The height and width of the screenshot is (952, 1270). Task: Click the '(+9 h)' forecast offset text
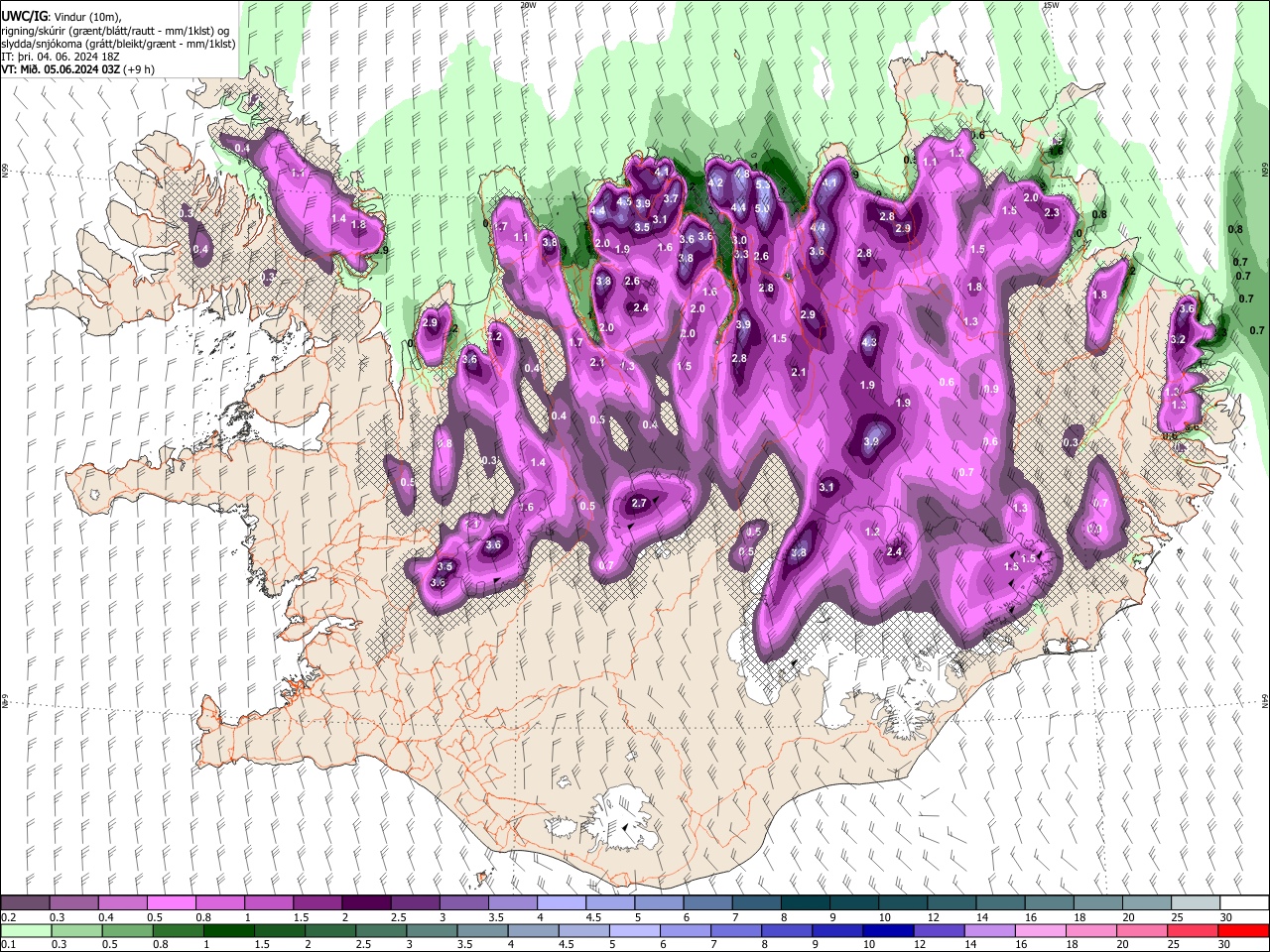(x=140, y=70)
